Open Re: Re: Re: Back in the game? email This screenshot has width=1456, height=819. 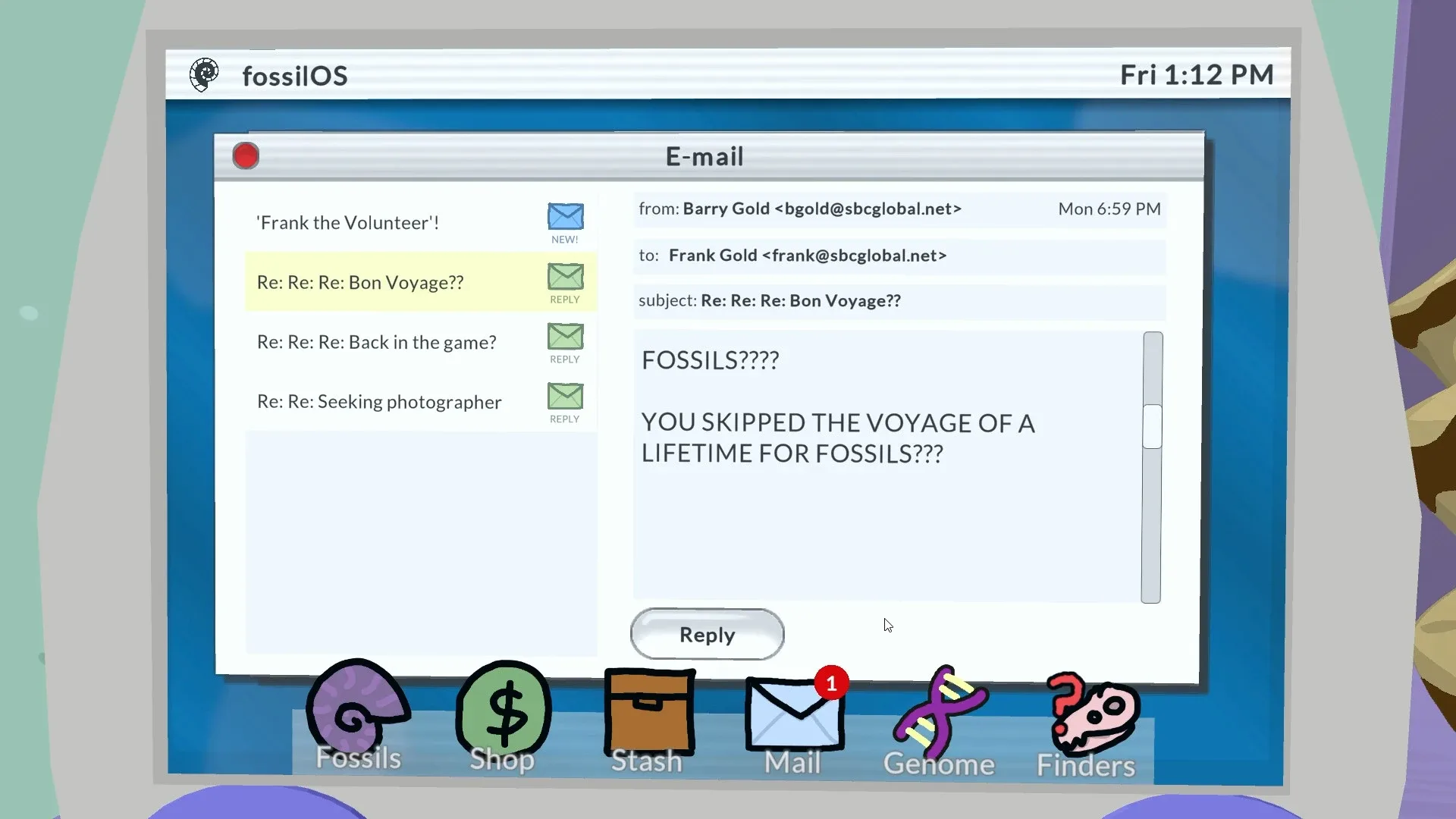[377, 343]
